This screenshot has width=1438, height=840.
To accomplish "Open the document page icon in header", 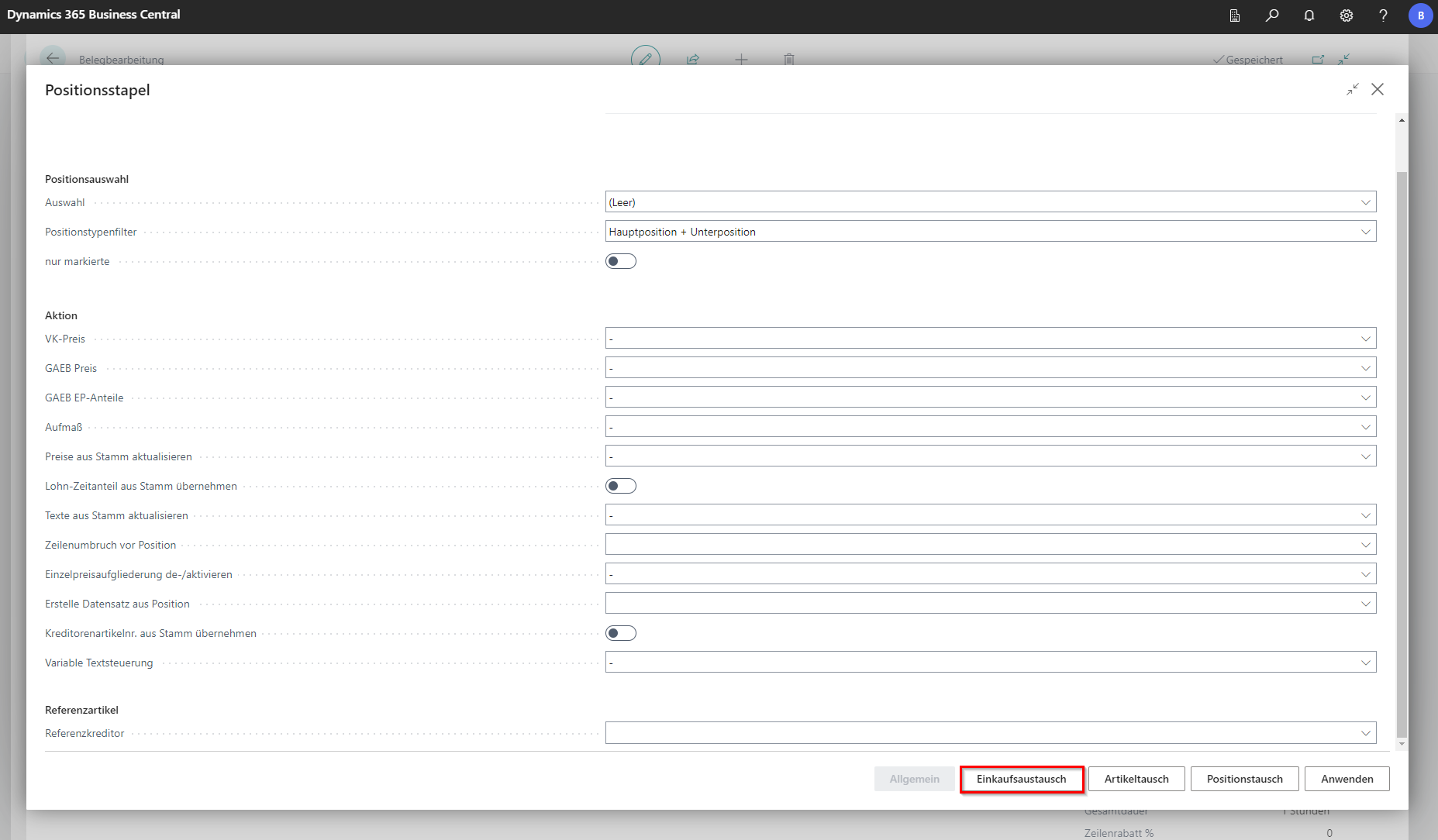I will (x=1235, y=15).
